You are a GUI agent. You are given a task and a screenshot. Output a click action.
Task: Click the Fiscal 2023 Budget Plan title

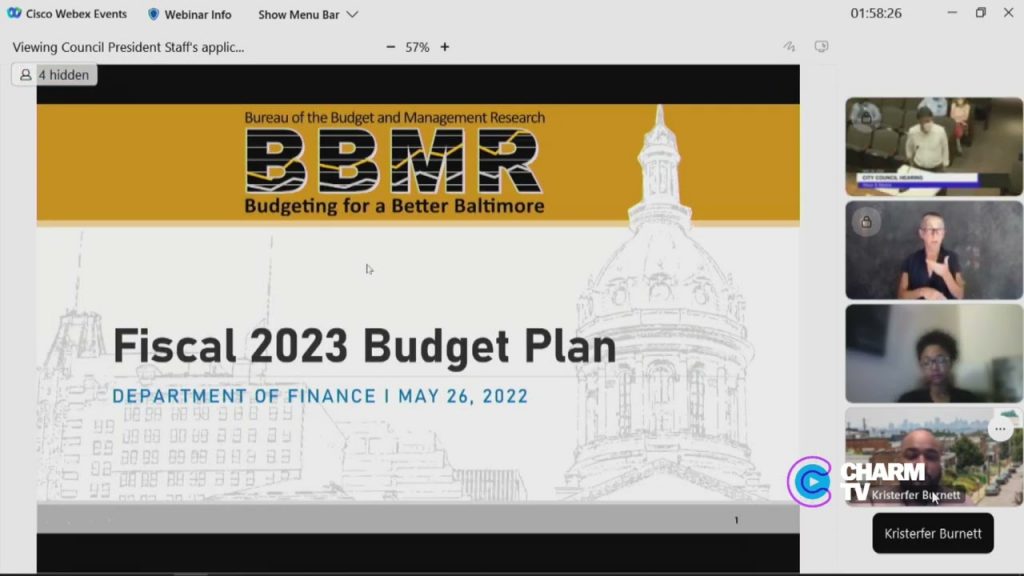click(364, 346)
